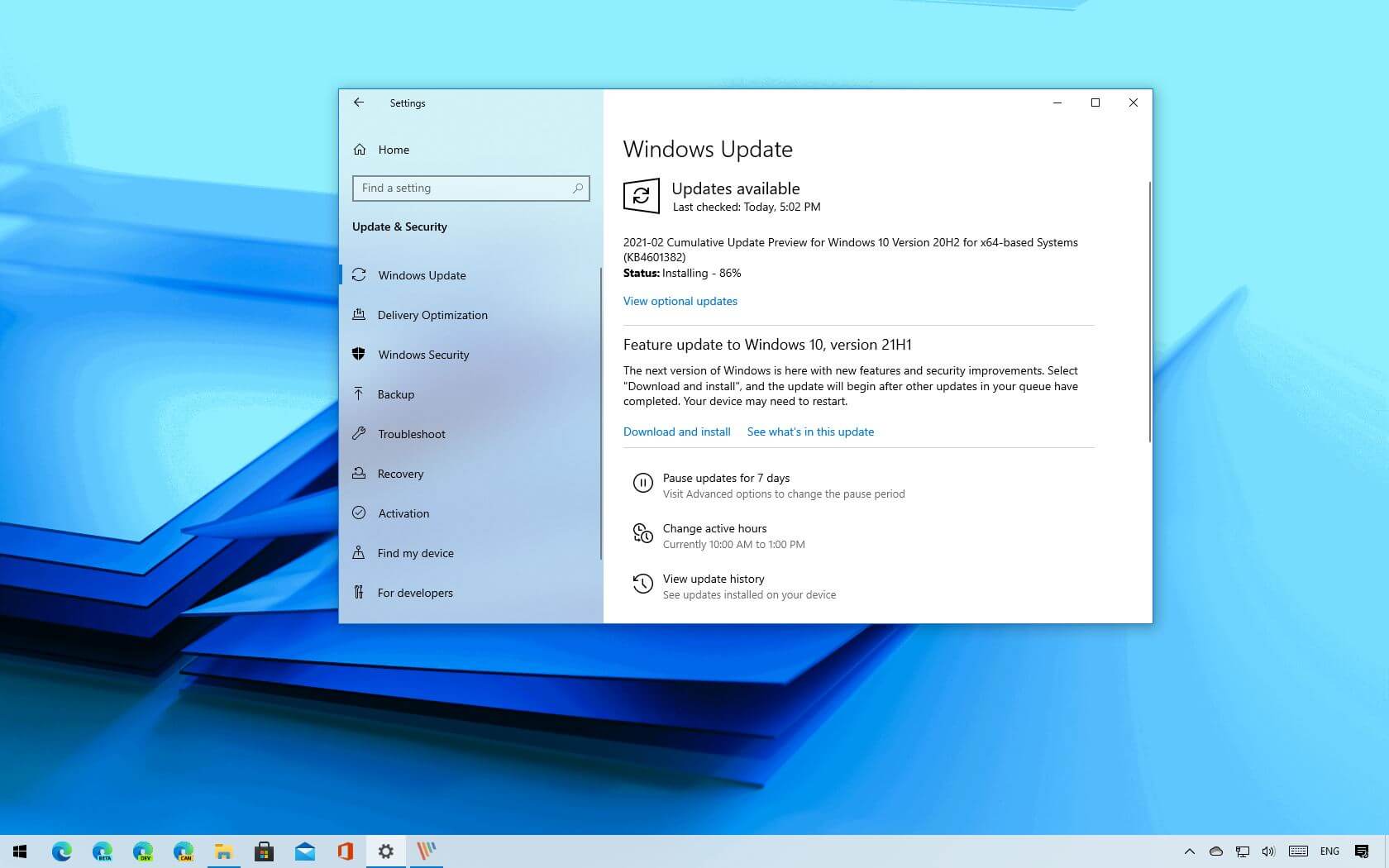The image size is (1389, 868).
Task: Select Delivery Optimization in the sidebar
Action: pyautogui.click(x=432, y=315)
